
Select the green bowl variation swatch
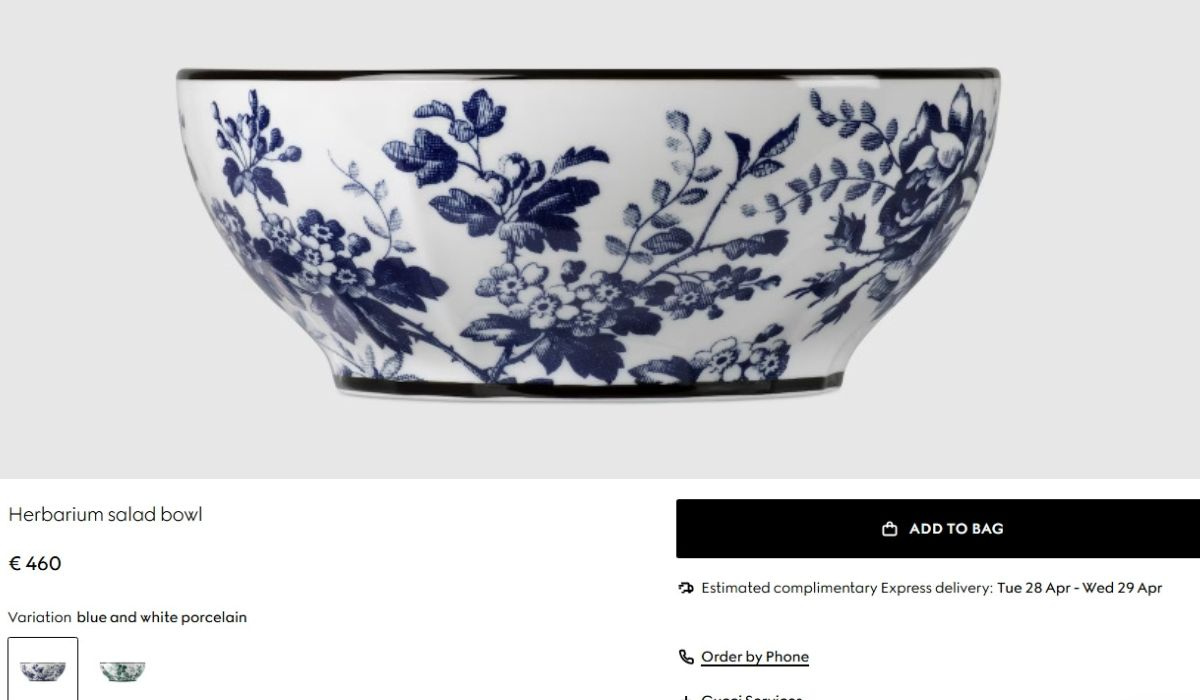pos(123,669)
